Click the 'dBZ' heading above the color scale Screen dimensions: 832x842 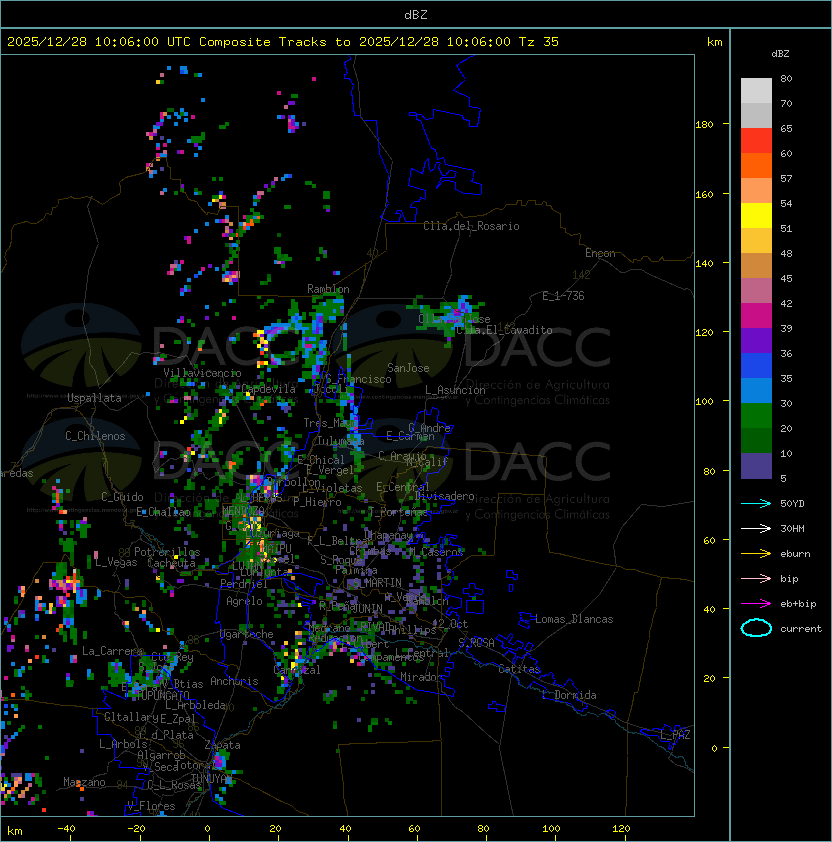point(780,54)
